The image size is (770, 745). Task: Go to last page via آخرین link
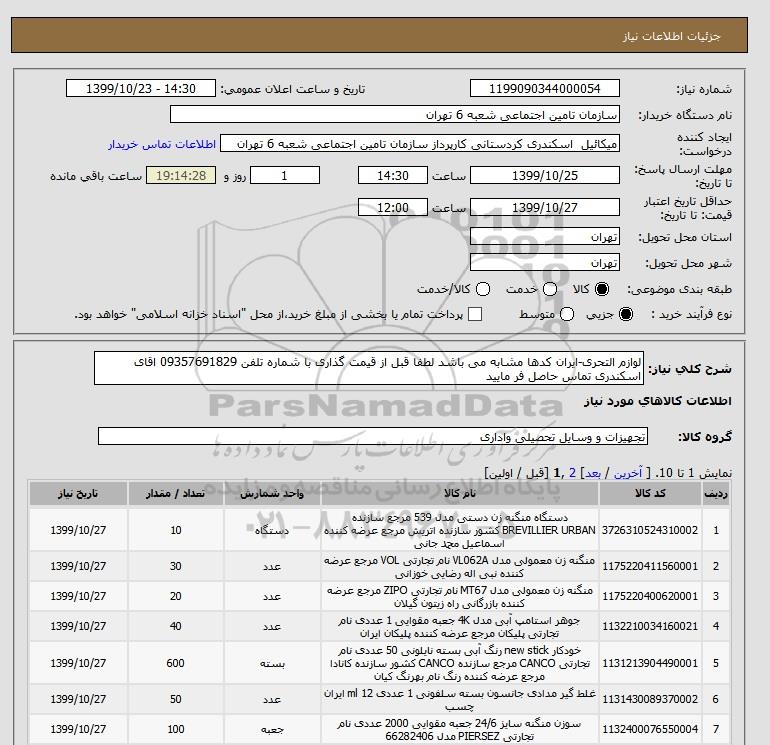pyautogui.click(x=628, y=473)
